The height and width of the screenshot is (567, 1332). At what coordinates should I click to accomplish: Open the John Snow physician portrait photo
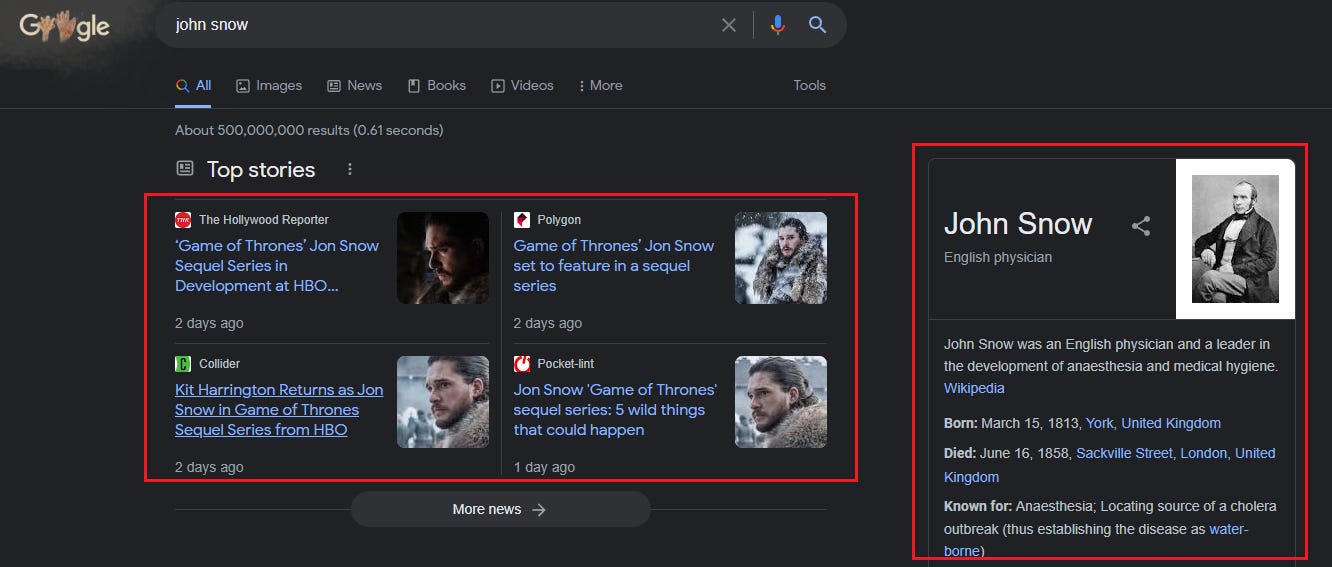[1235, 239]
